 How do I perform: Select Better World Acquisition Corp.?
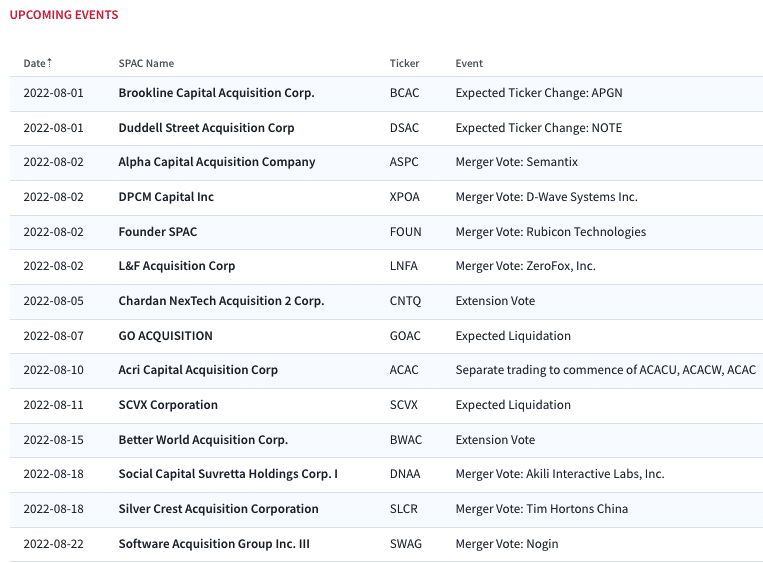[203, 440]
